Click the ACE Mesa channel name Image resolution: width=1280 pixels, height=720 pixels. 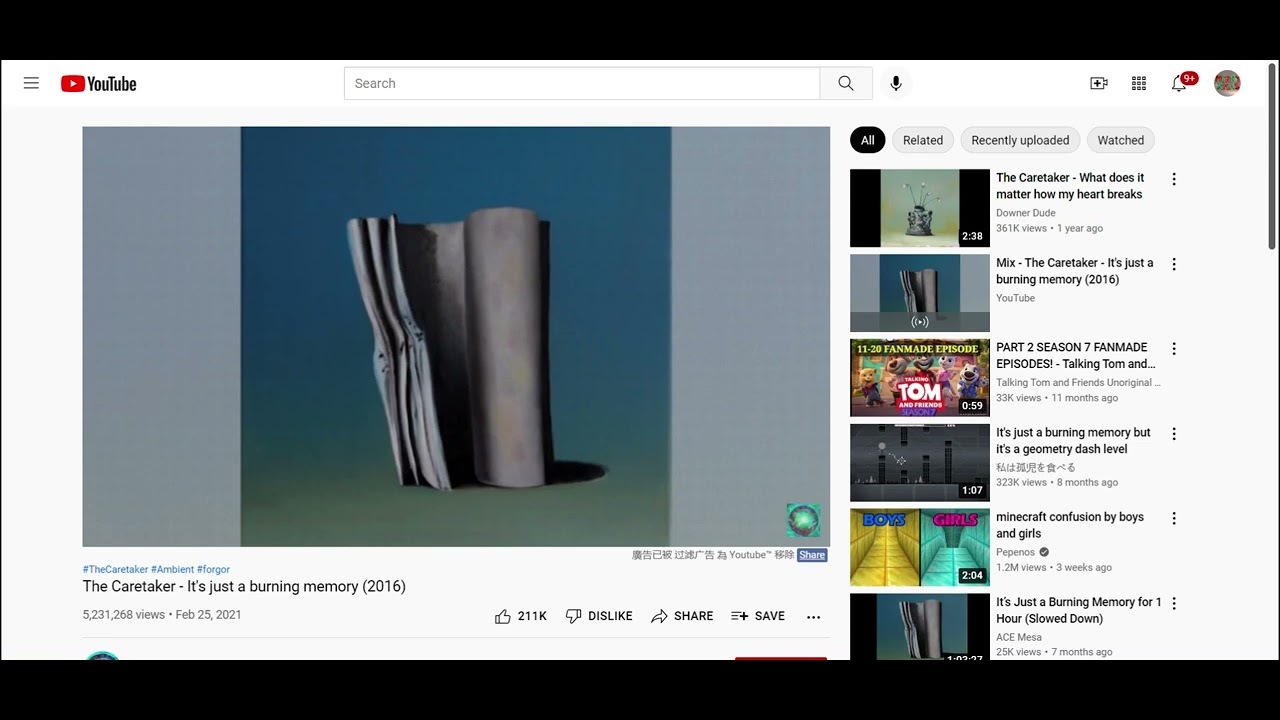[1019, 637]
